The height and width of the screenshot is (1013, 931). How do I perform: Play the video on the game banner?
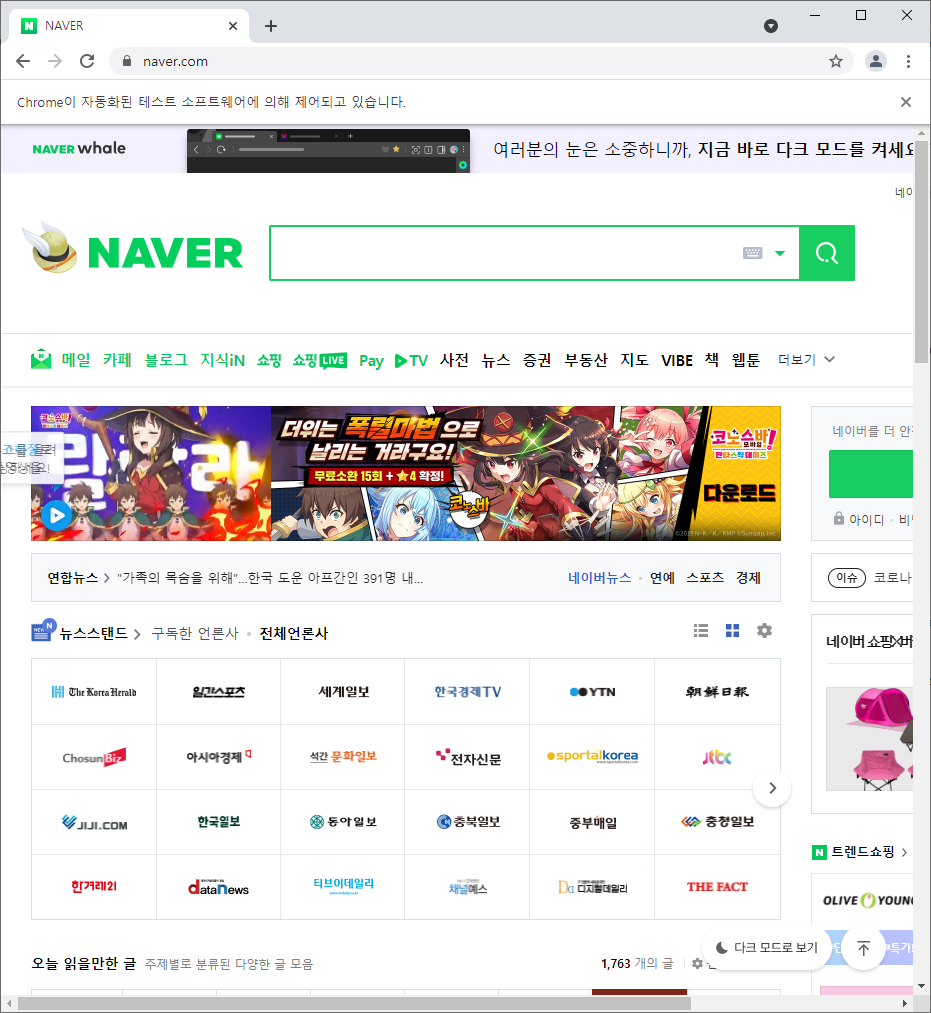(x=56, y=515)
